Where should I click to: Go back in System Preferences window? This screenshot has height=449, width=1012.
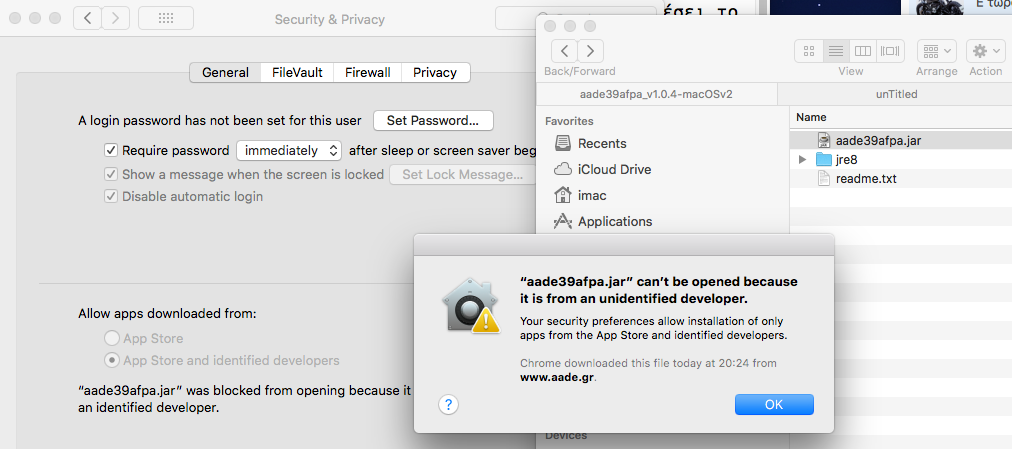click(x=87, y=18)
